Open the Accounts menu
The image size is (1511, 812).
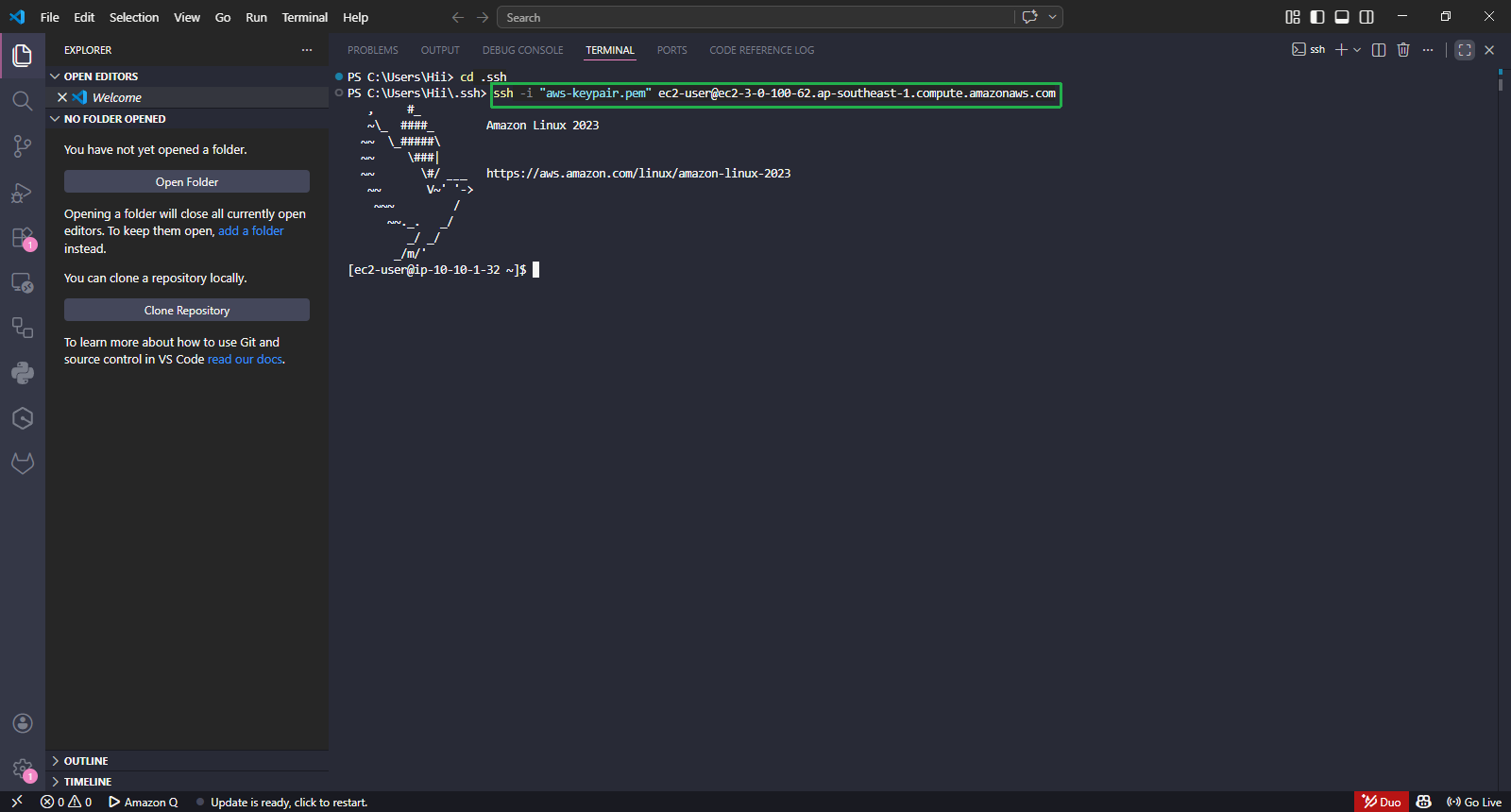click(23, 723)
